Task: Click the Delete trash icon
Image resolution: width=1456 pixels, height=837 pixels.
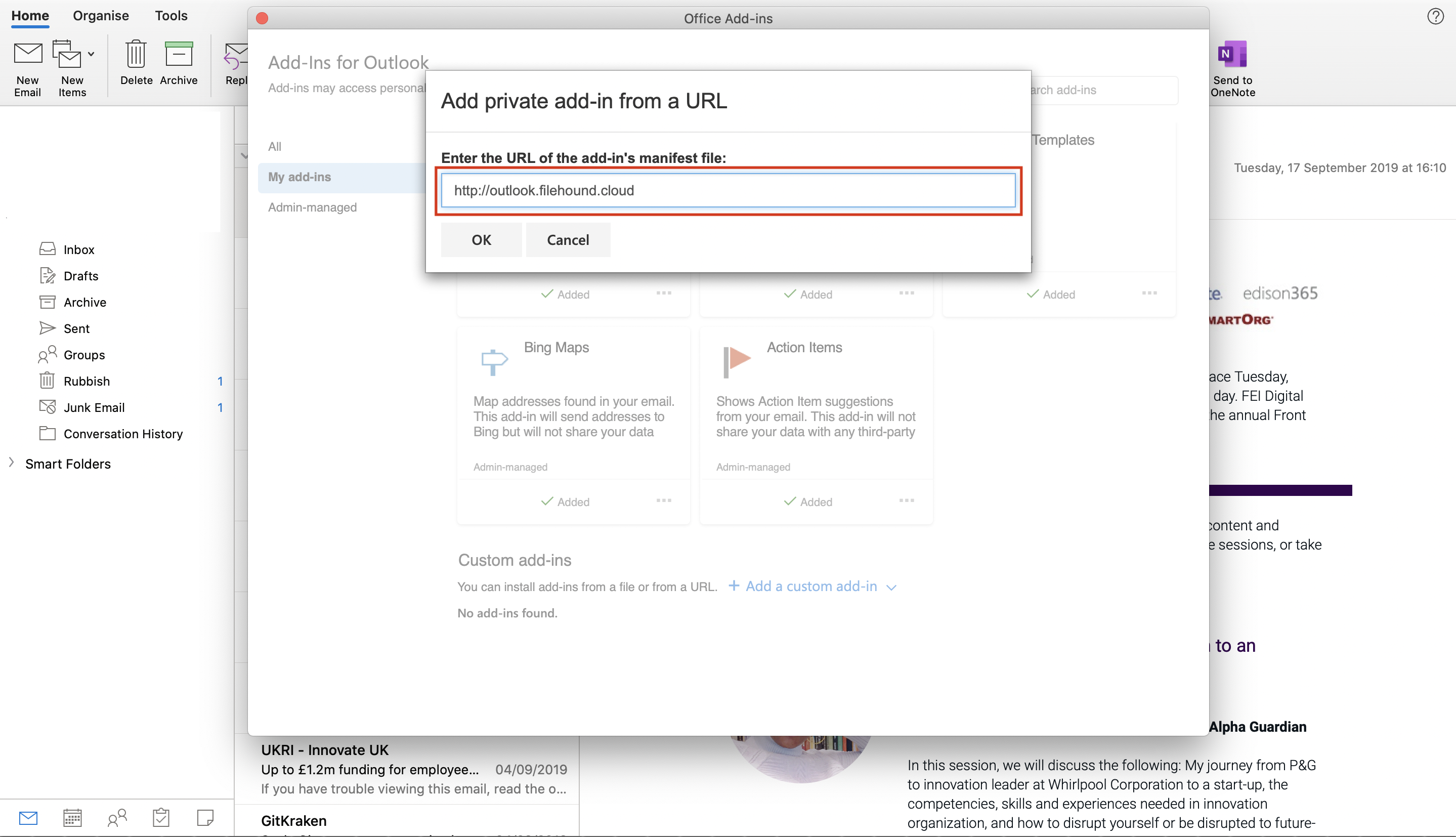Action: tap(136, 55)
